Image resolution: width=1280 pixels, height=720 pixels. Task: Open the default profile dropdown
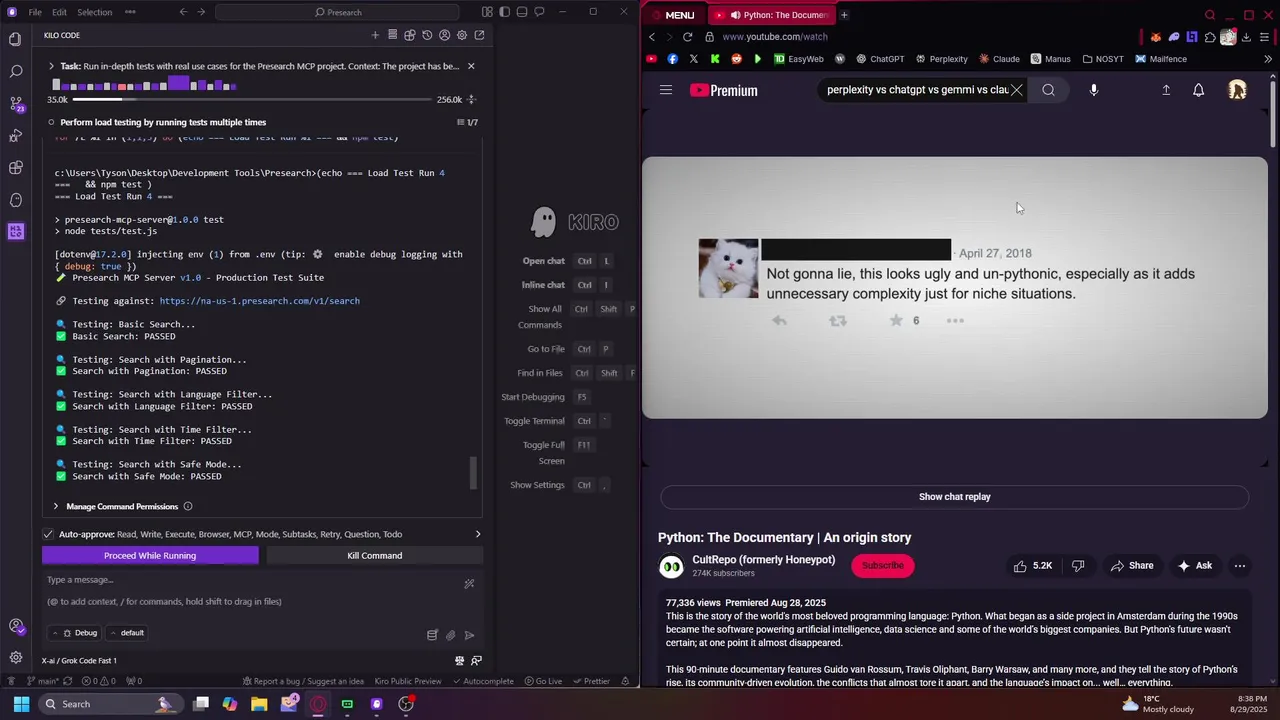[x=127, y=633]
